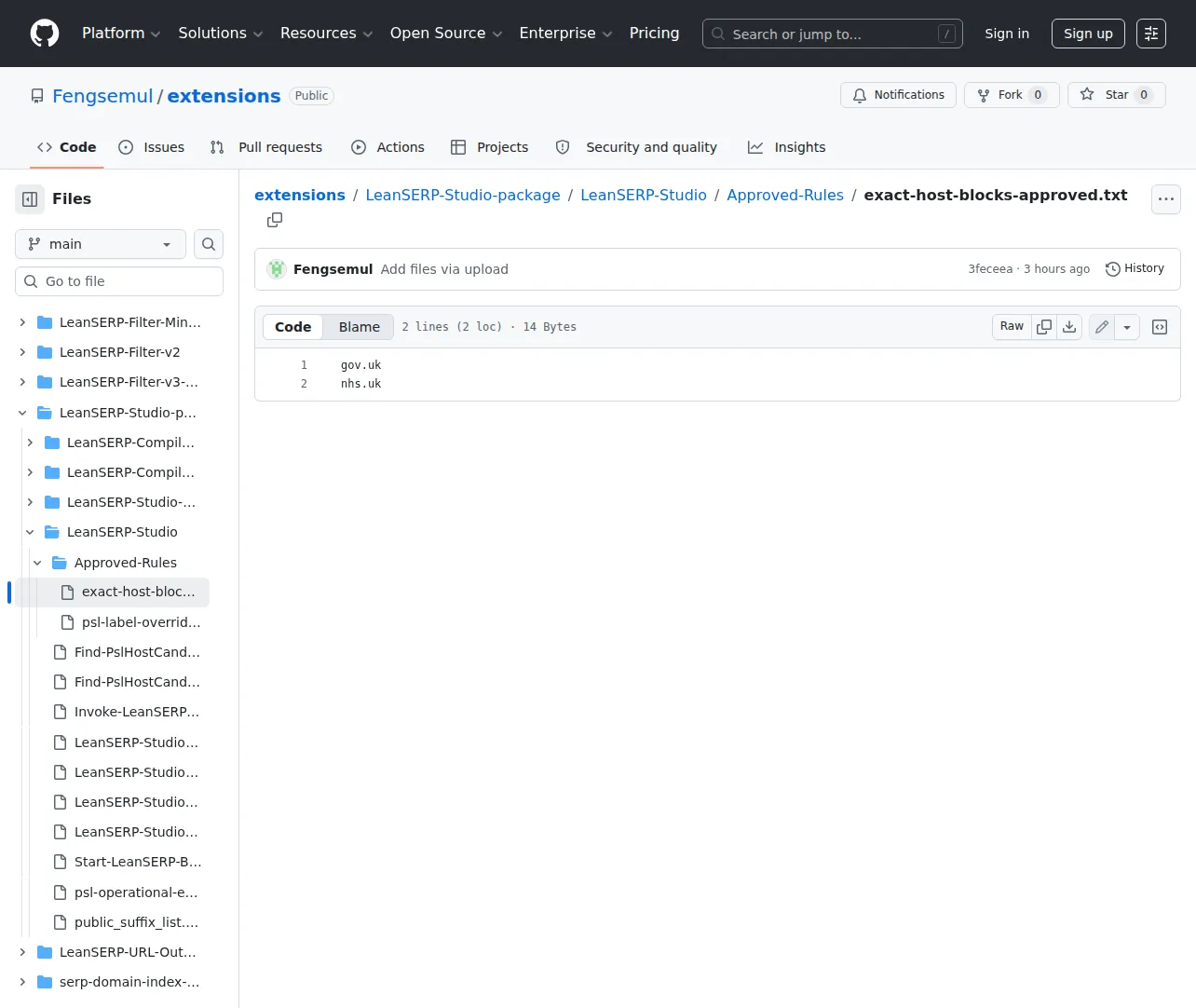Download the raw file icon

pos(1069,327)
